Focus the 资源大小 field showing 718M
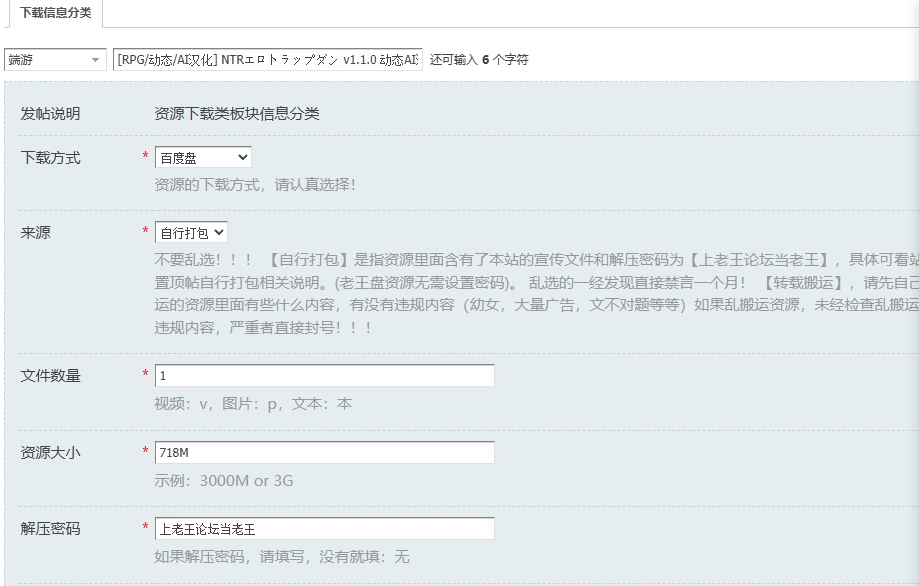The width and height of the screenshot is (919, 586). point(324,452)
